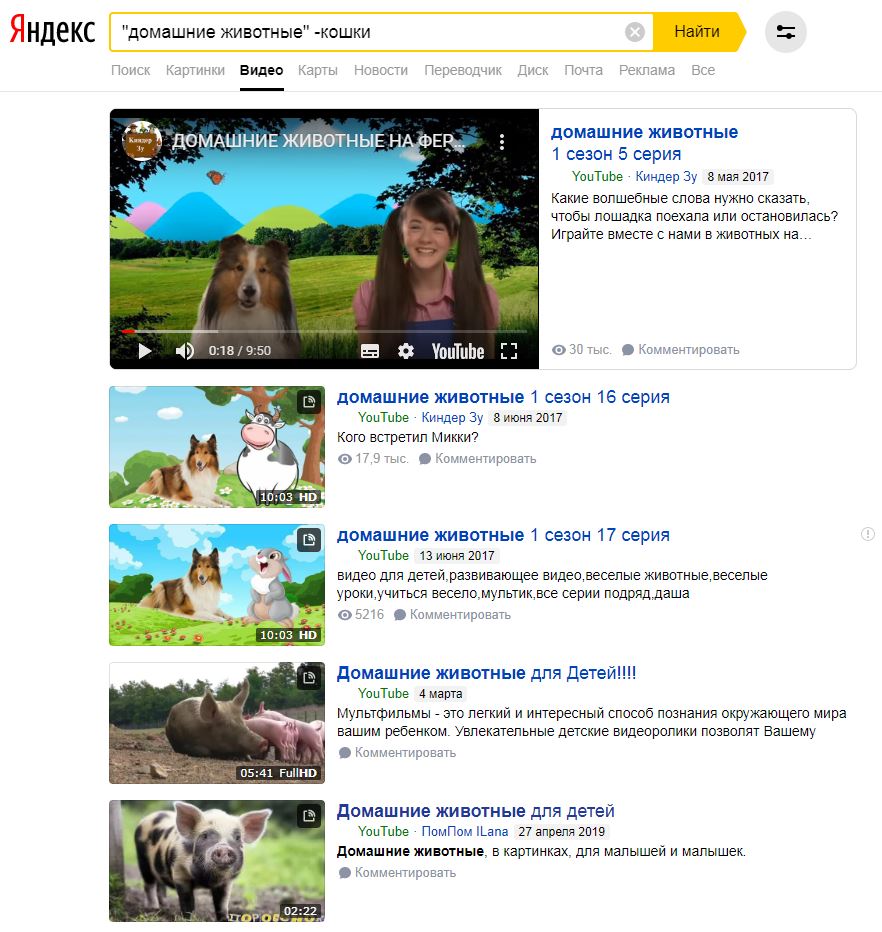Play the video in the player
This screenshot has width=882, height=932.
click(145, 351)
